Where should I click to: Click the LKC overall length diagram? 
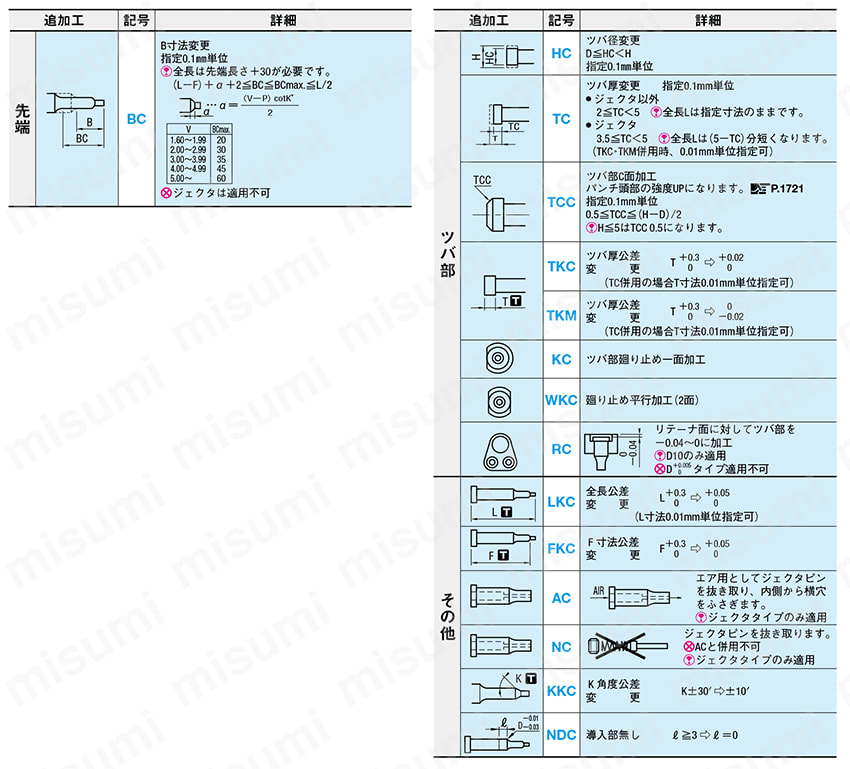coord(503,502)
